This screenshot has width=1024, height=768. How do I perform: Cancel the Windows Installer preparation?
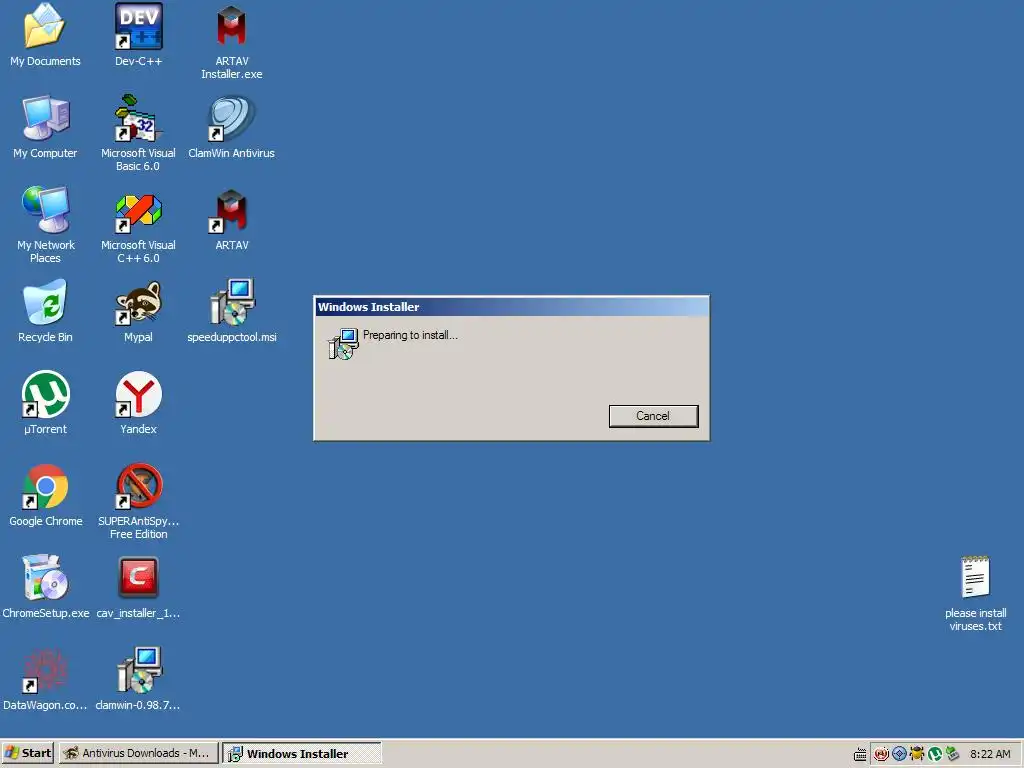click(653, 416)
